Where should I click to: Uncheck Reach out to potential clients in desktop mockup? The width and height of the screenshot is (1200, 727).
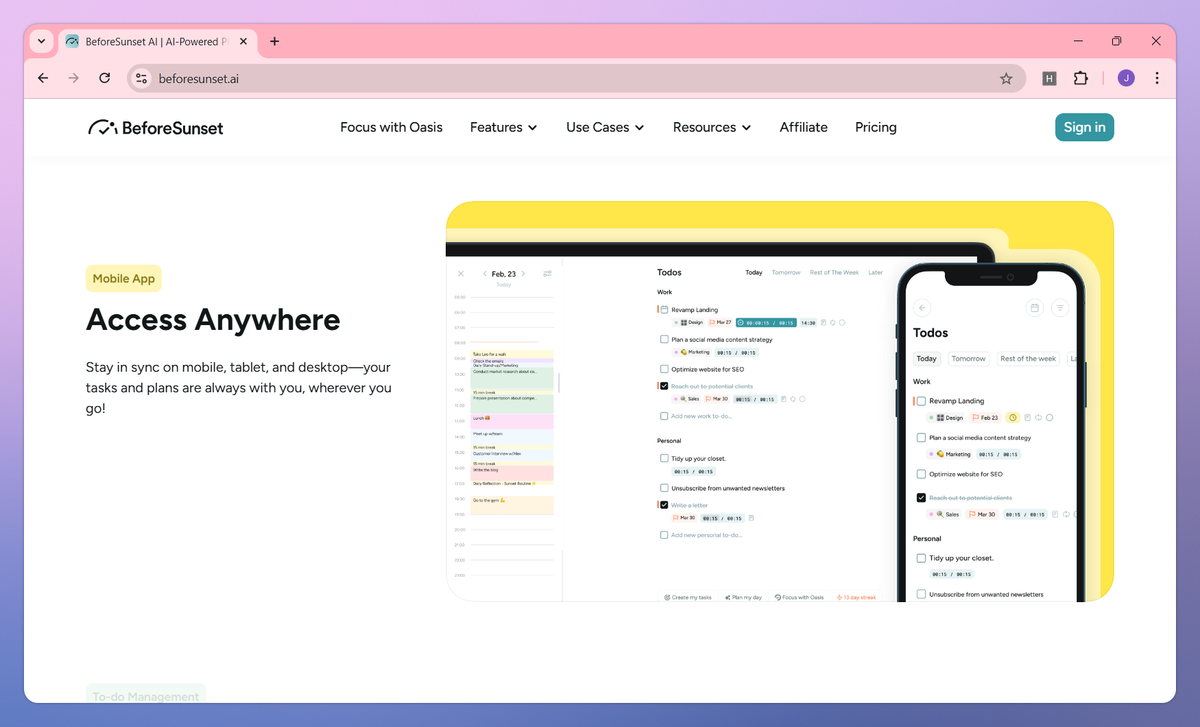(664, 385)
